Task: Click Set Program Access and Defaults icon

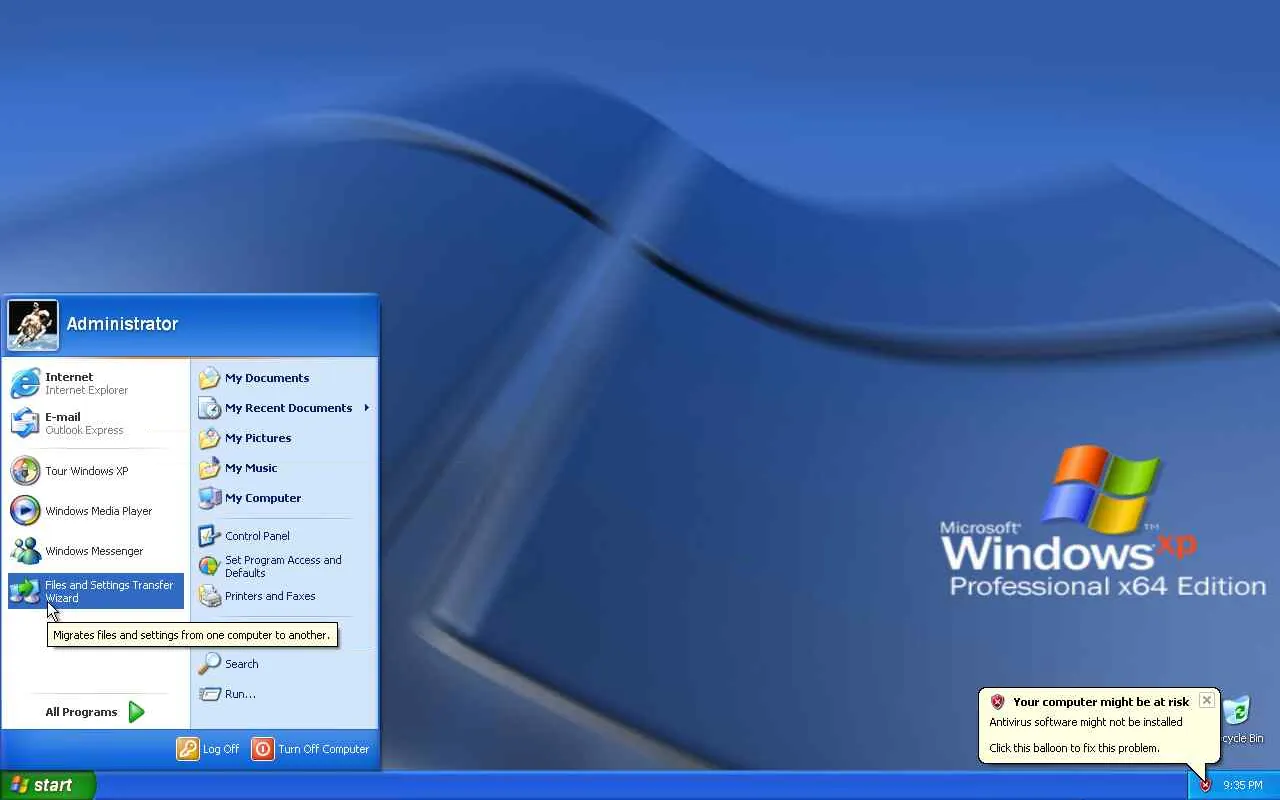Action: [x=209, y=566]
